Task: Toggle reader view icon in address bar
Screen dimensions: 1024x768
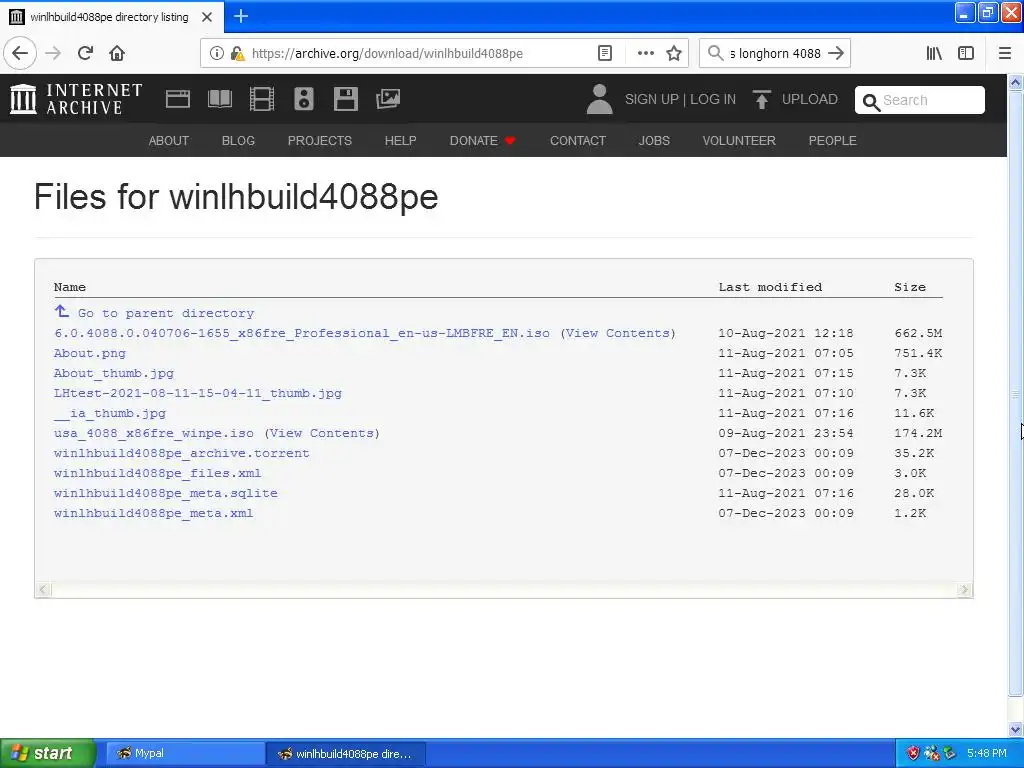Action: pyautogui.click(x=605, y=54)
